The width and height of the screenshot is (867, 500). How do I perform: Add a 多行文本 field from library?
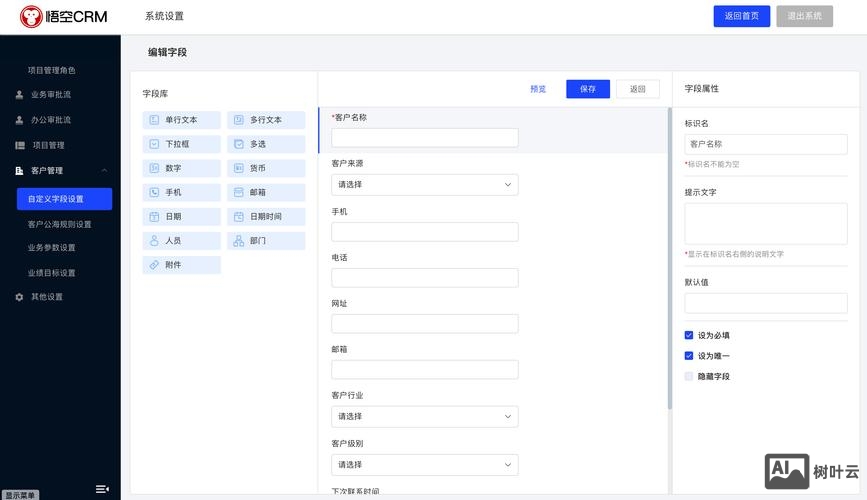click(266, 119)
